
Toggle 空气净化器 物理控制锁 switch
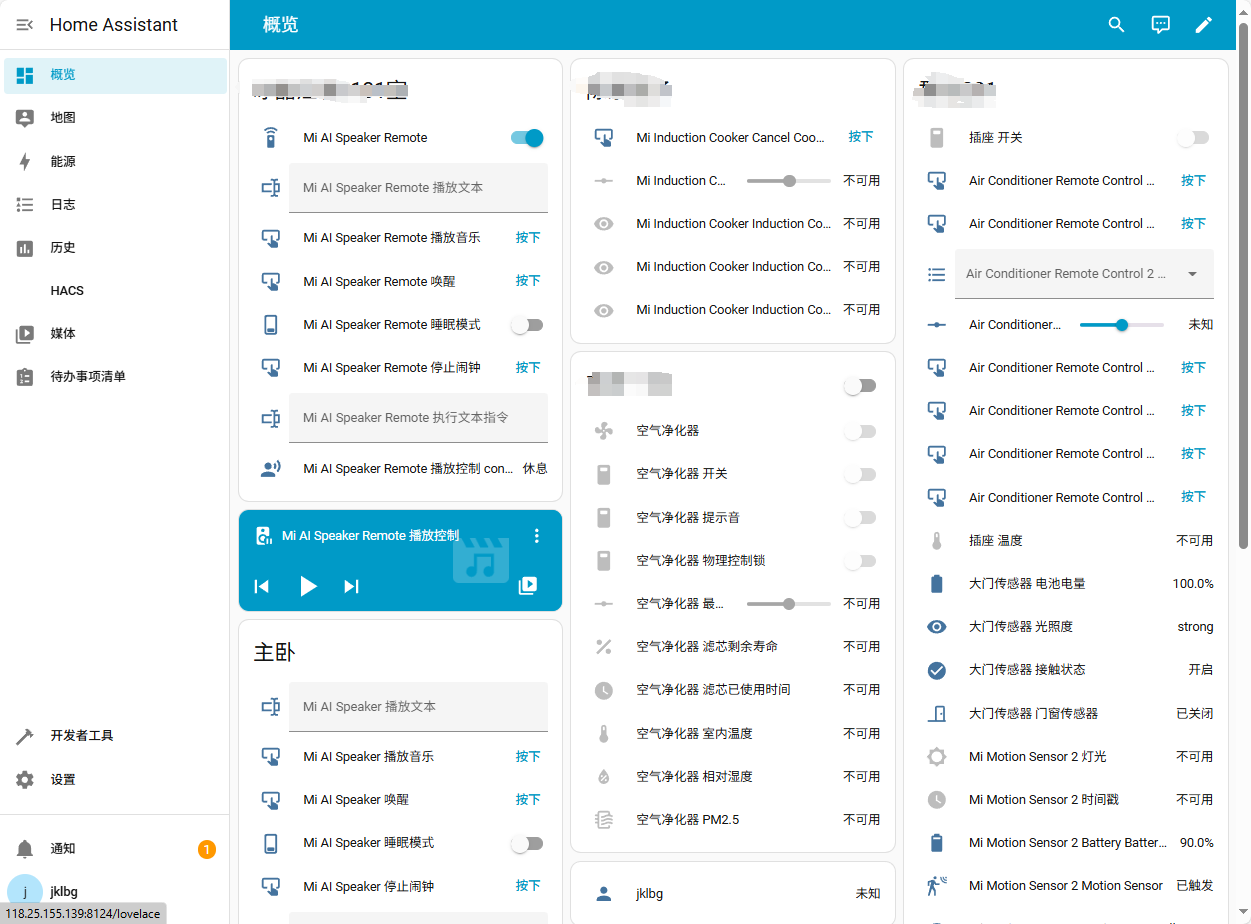(x=860, y=561)
